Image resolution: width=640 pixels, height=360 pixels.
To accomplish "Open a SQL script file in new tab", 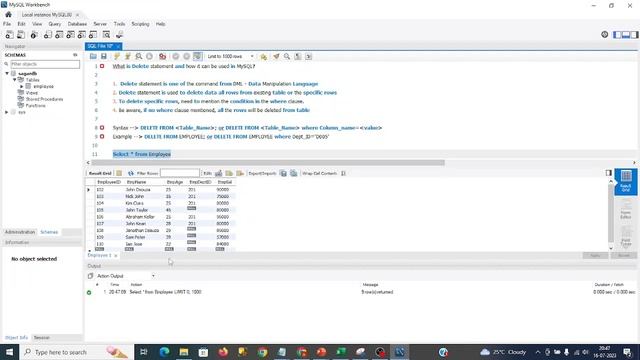I will click(21, 35).
